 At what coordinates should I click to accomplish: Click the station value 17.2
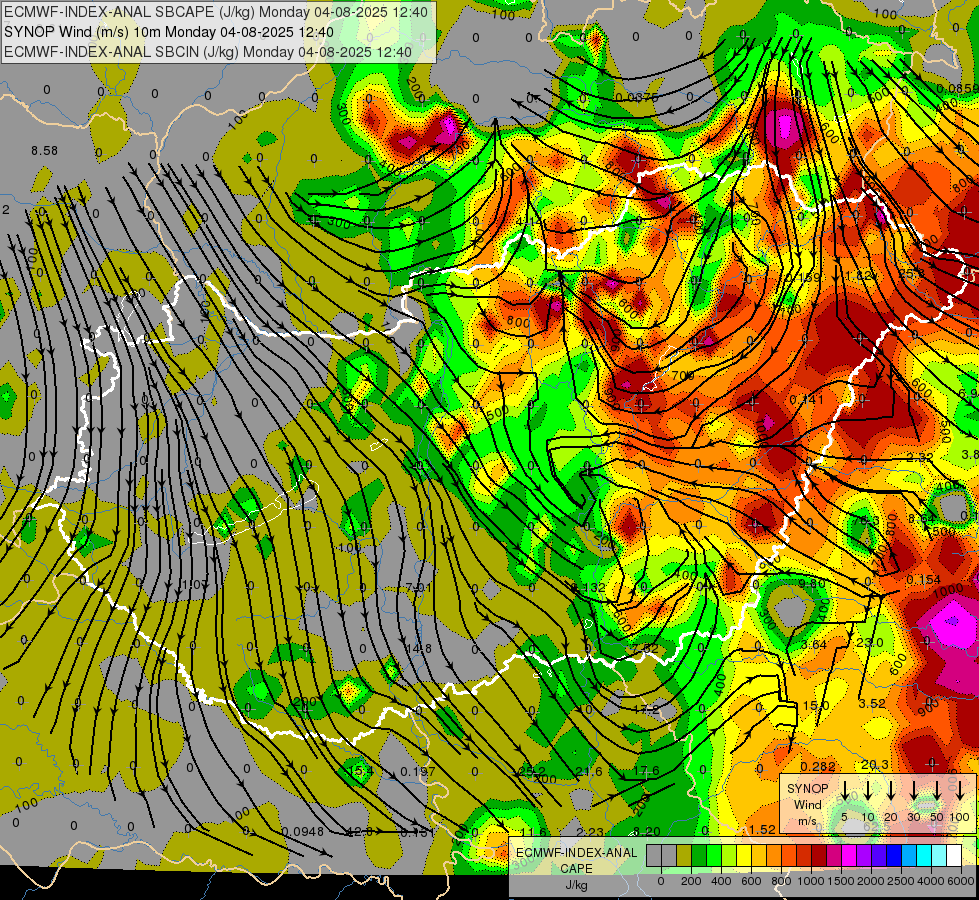click(x=646, y=710)
